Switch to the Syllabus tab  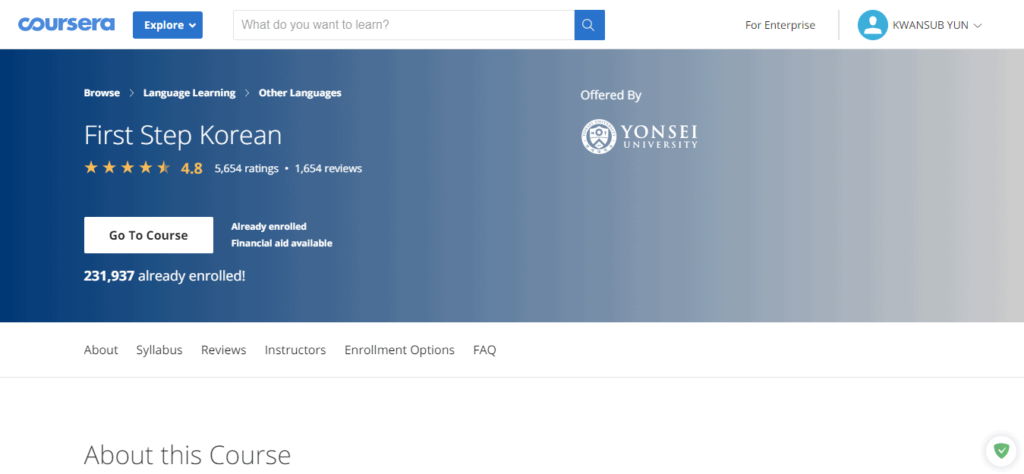pyautogui.click(x=159, y=350)
